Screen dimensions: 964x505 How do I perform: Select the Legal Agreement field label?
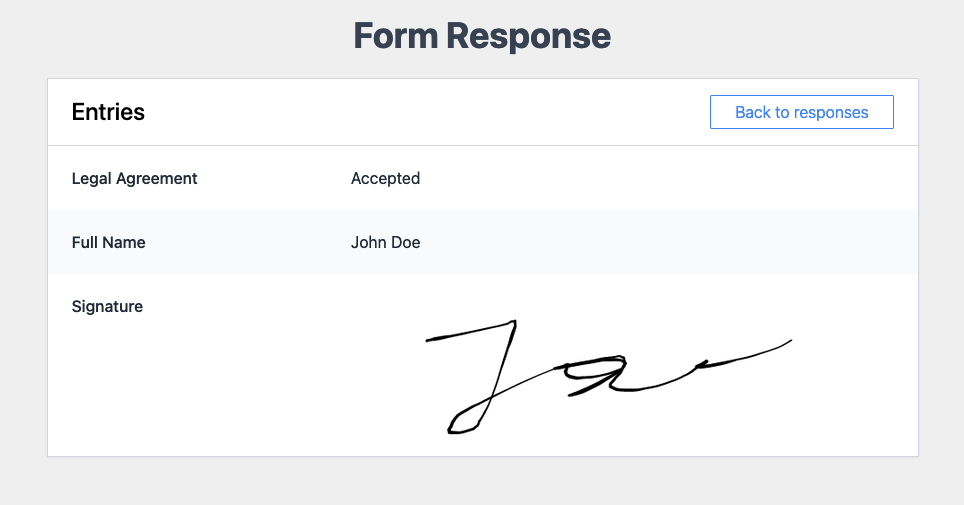135,178
